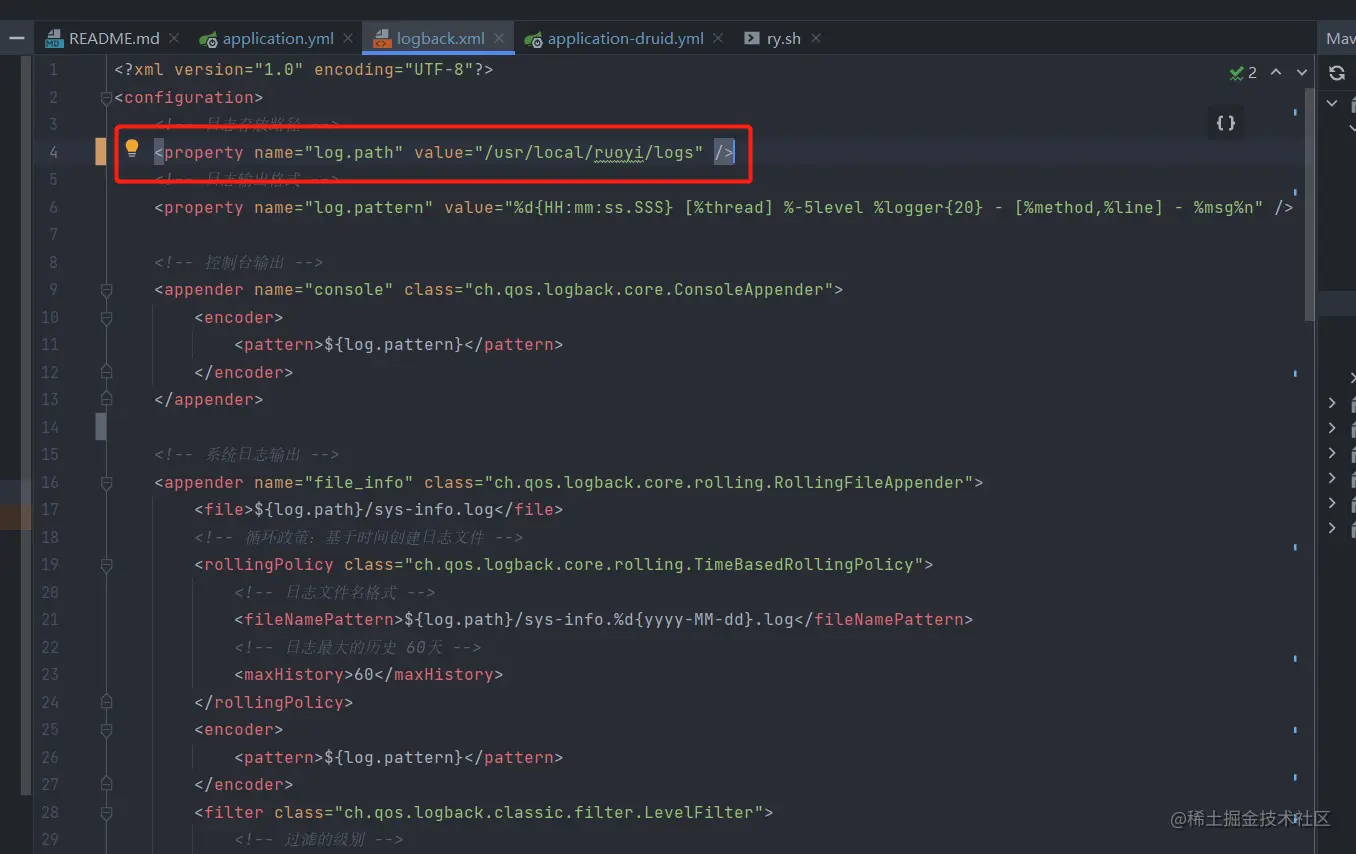
Task: Jump to previous highlighted problem arrow
Action: click(1276, 72)
